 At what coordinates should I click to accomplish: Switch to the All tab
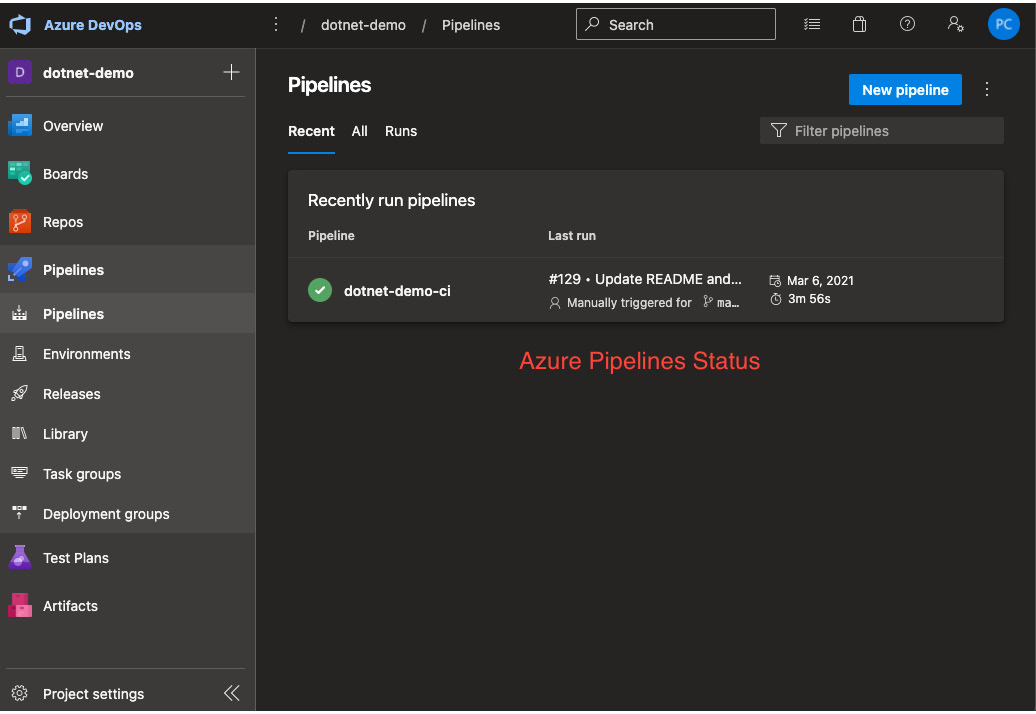point(359,131)
